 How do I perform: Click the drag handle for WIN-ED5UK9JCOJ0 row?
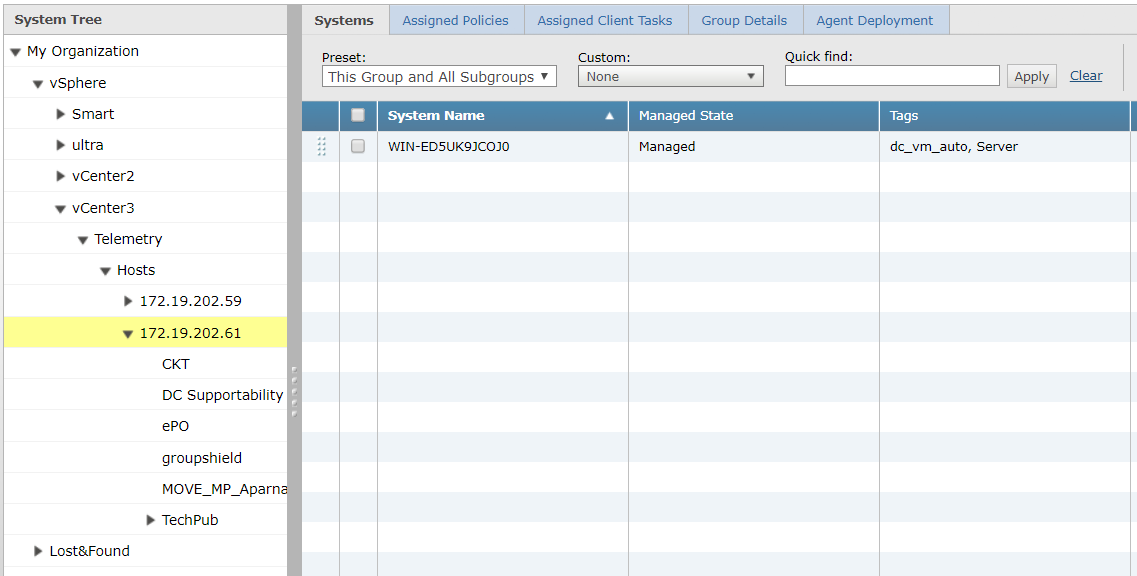point(321,147)
